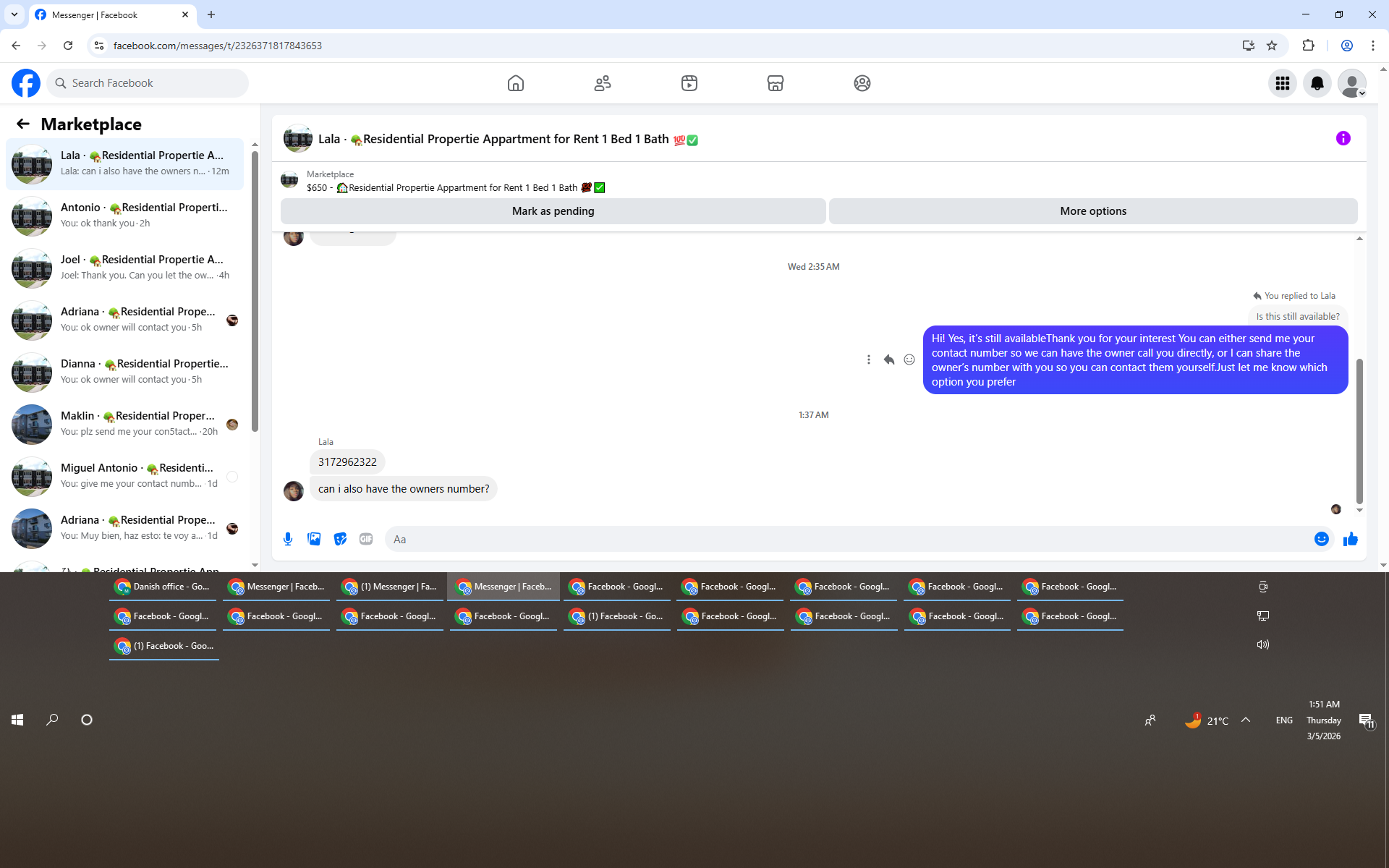
Task: Open Facebook home via the logo
Action: coord(26,83)
